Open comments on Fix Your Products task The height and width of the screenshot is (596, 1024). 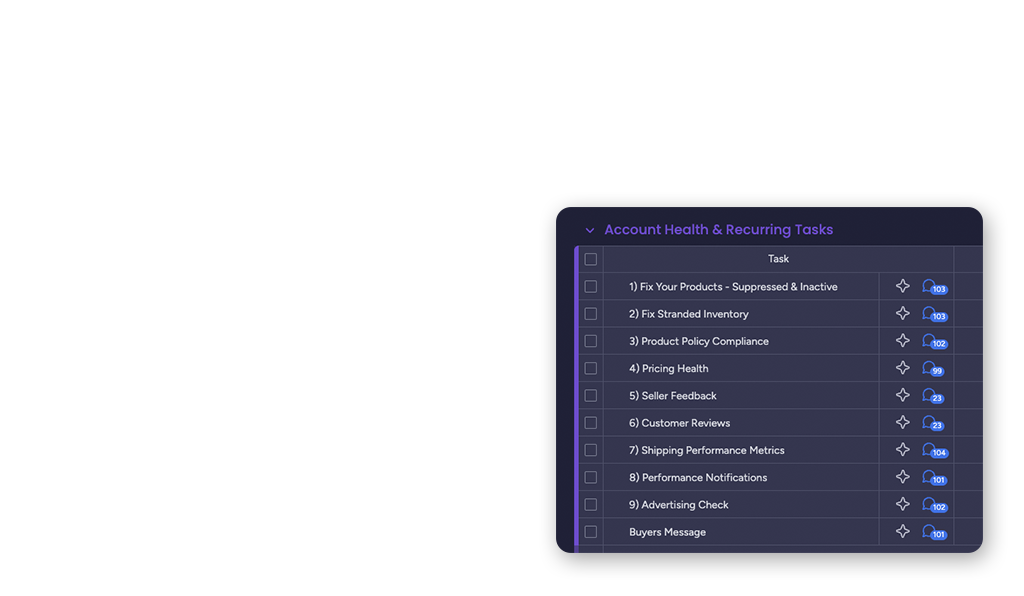click(932, 287)
